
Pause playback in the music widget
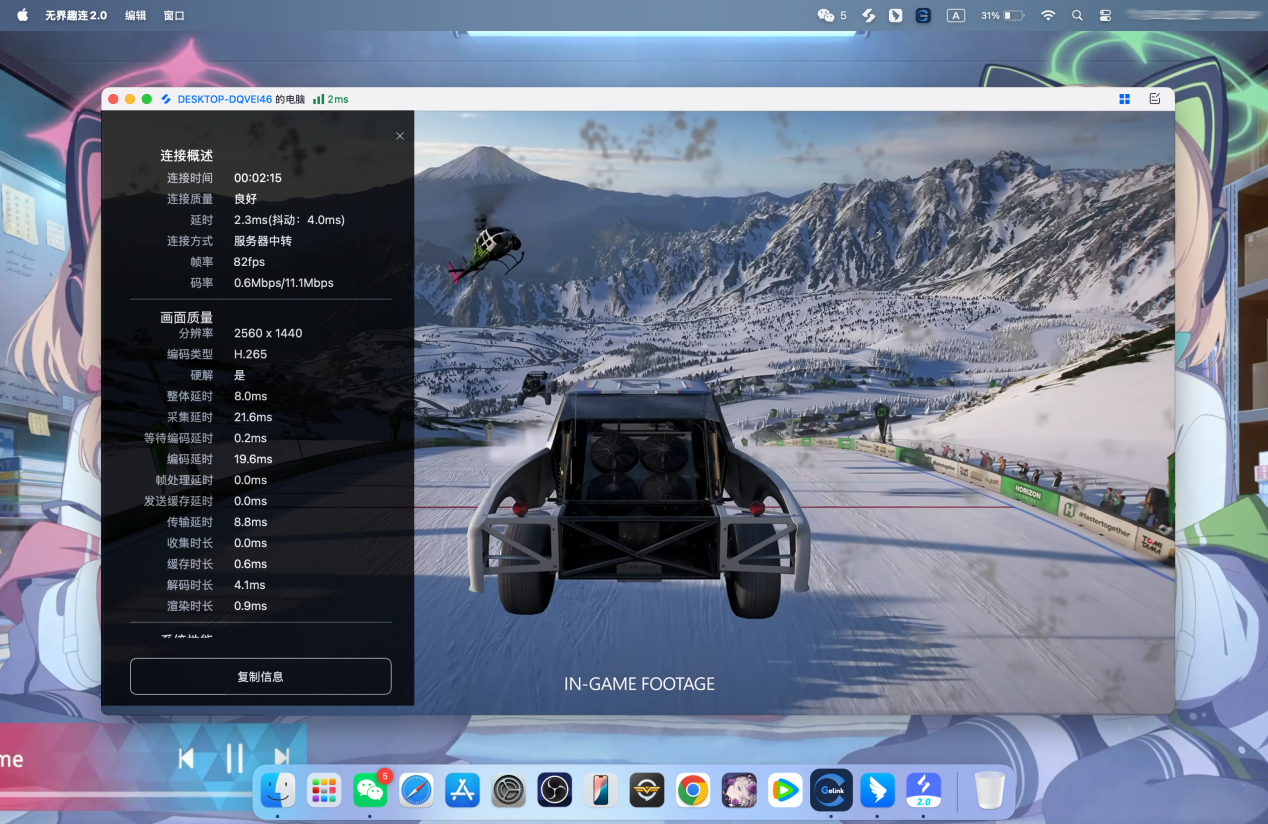coord(234,758)
